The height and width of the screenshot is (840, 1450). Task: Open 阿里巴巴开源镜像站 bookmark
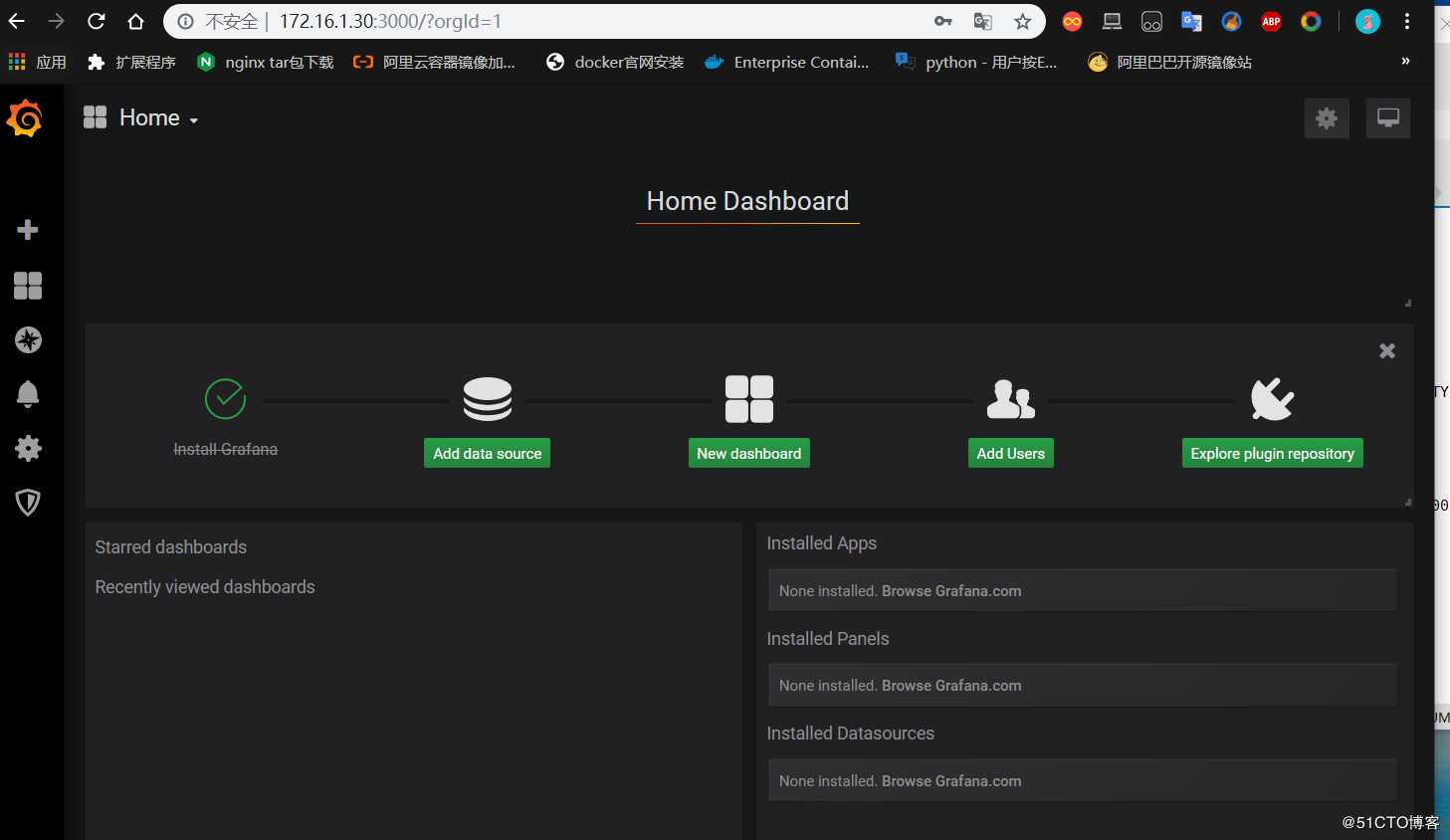pyautogui.click(x=1170, y=62)
